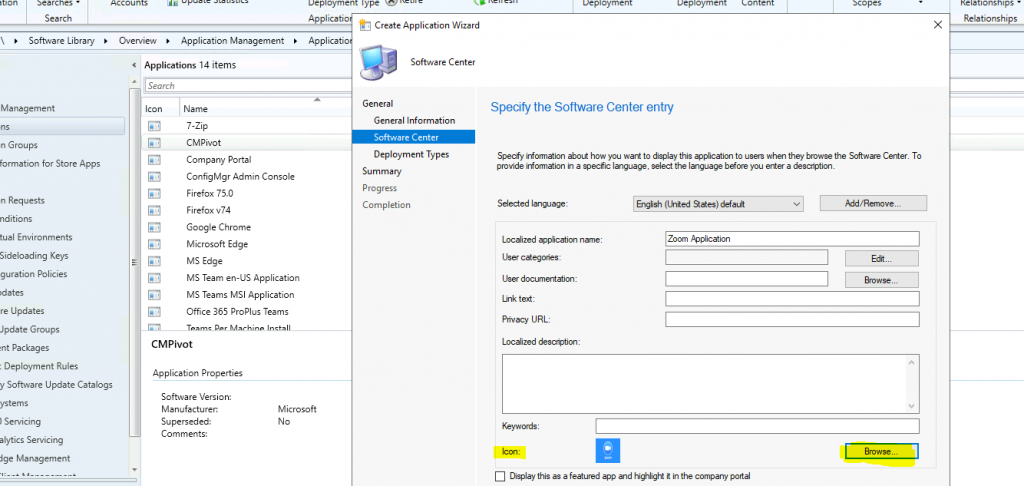Viewport: 1024px width, 486px height.
Task: Select Deployment Types wizard step
Action: [411, 154]
